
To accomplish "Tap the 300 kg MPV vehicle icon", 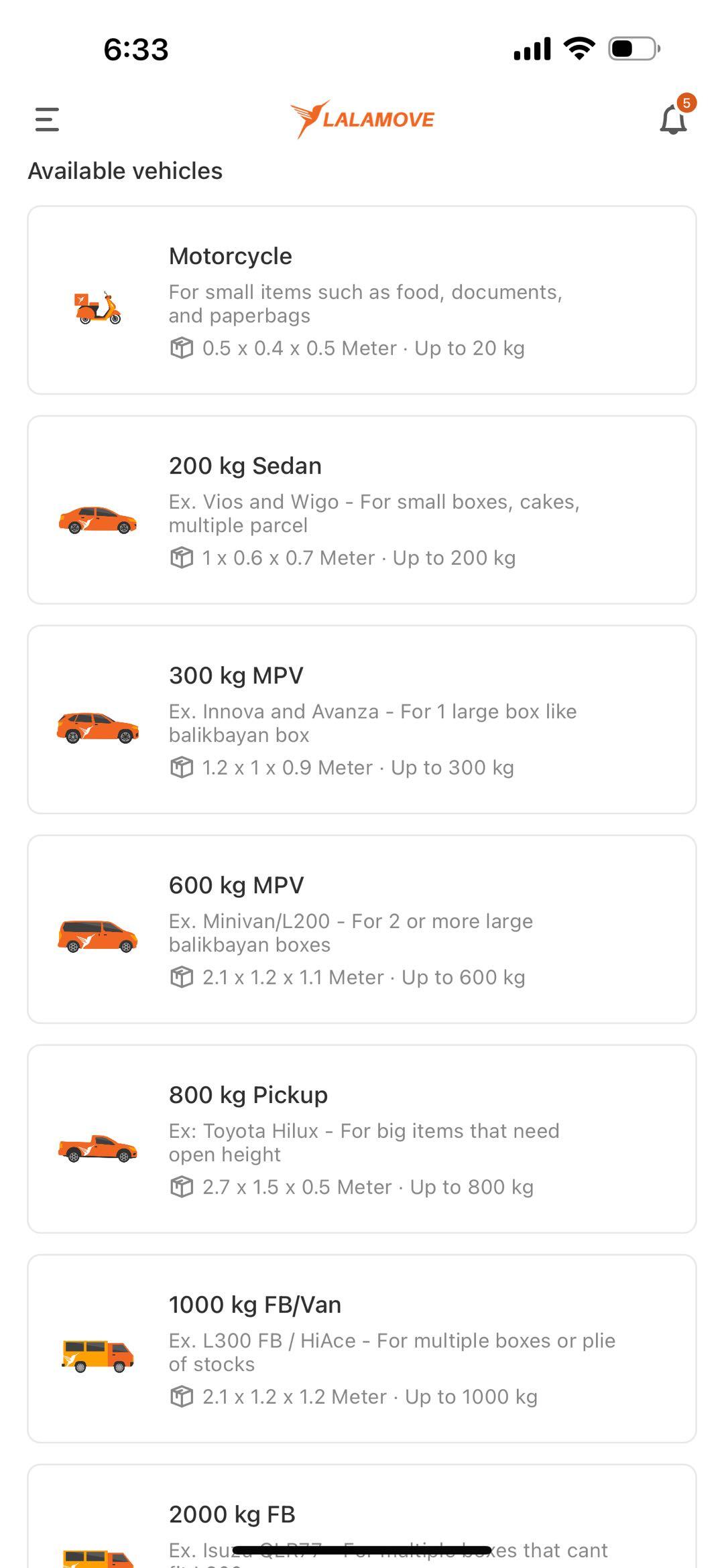I will pyautogui.click(x=98, y=728).
